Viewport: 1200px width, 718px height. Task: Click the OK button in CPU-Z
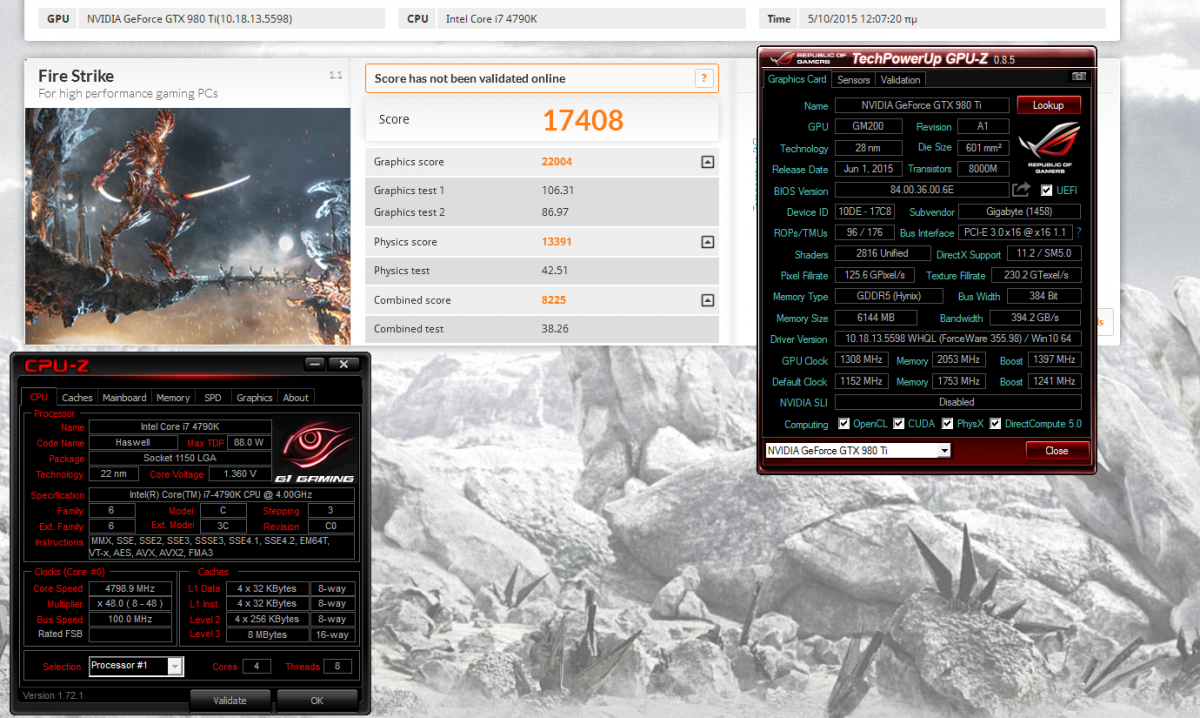[317, 700]
